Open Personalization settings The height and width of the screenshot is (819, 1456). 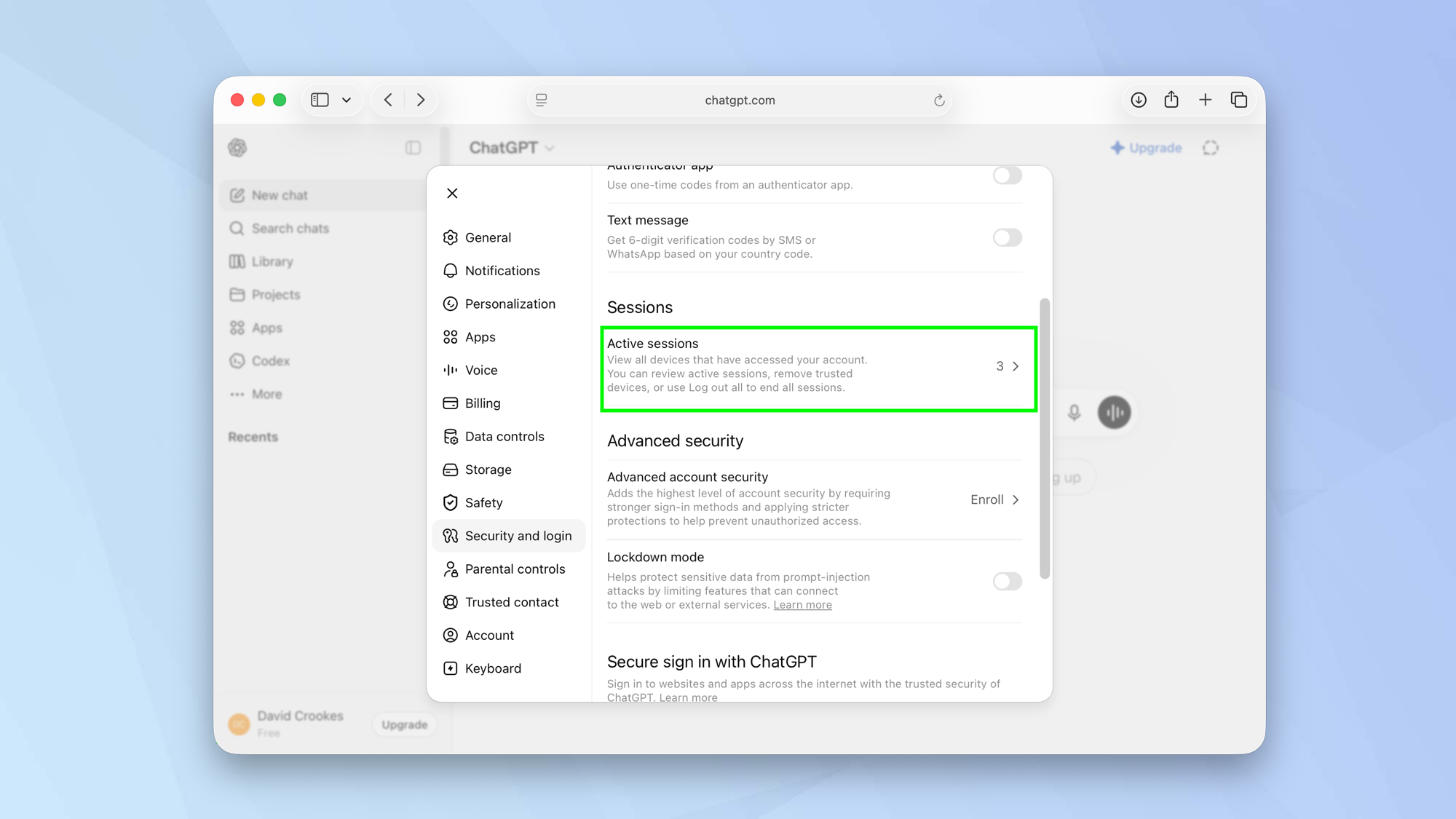(508, 304)
